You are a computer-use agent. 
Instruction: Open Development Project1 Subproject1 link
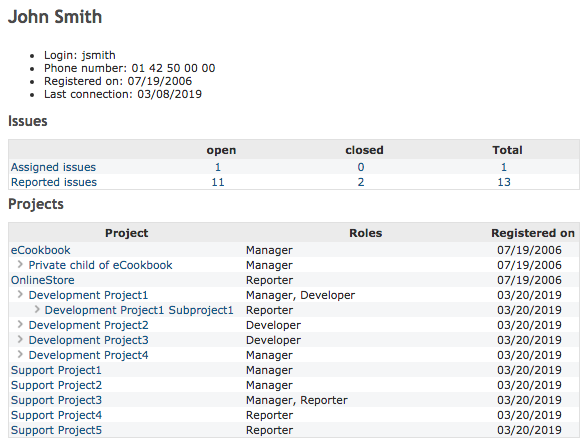pos(139,310)
